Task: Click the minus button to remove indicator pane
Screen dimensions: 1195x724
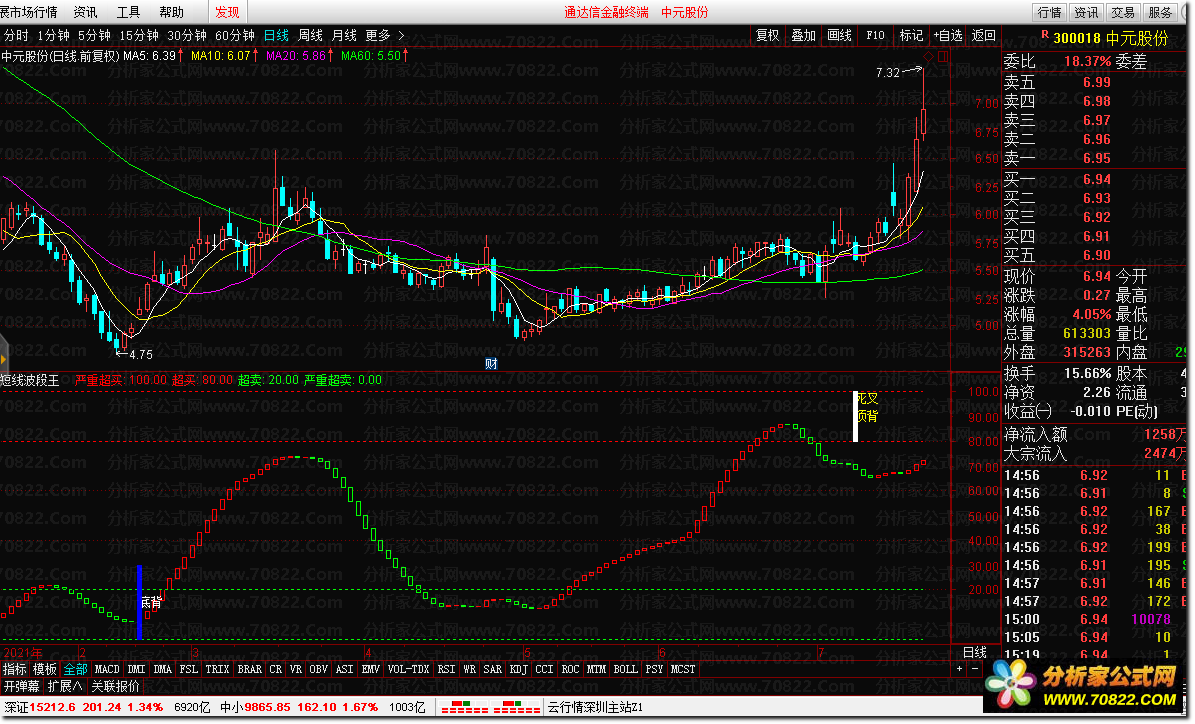Action: (x=975, y=669)
